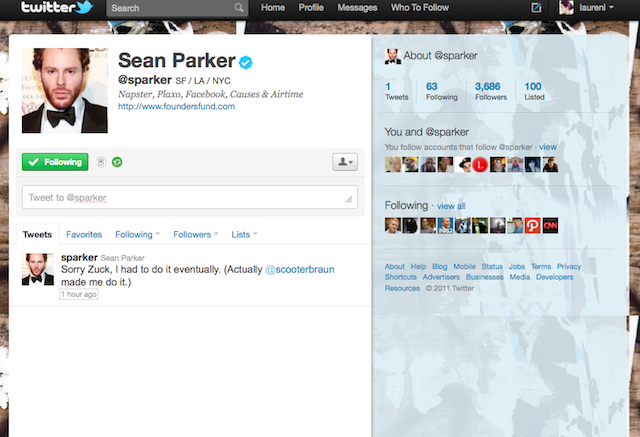Open the user actions dropdown button
This screenshot has width=640, height=437.
[x=345, y=162]
